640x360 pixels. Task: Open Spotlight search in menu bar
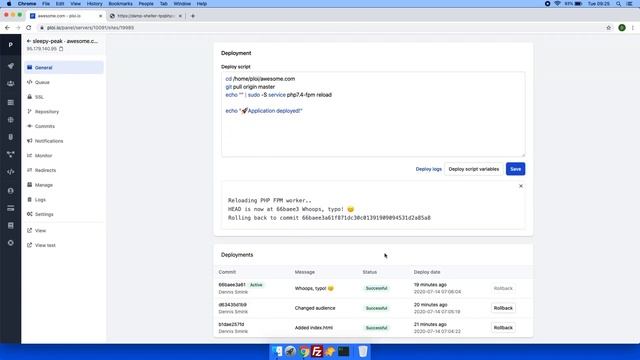(618, 4)
